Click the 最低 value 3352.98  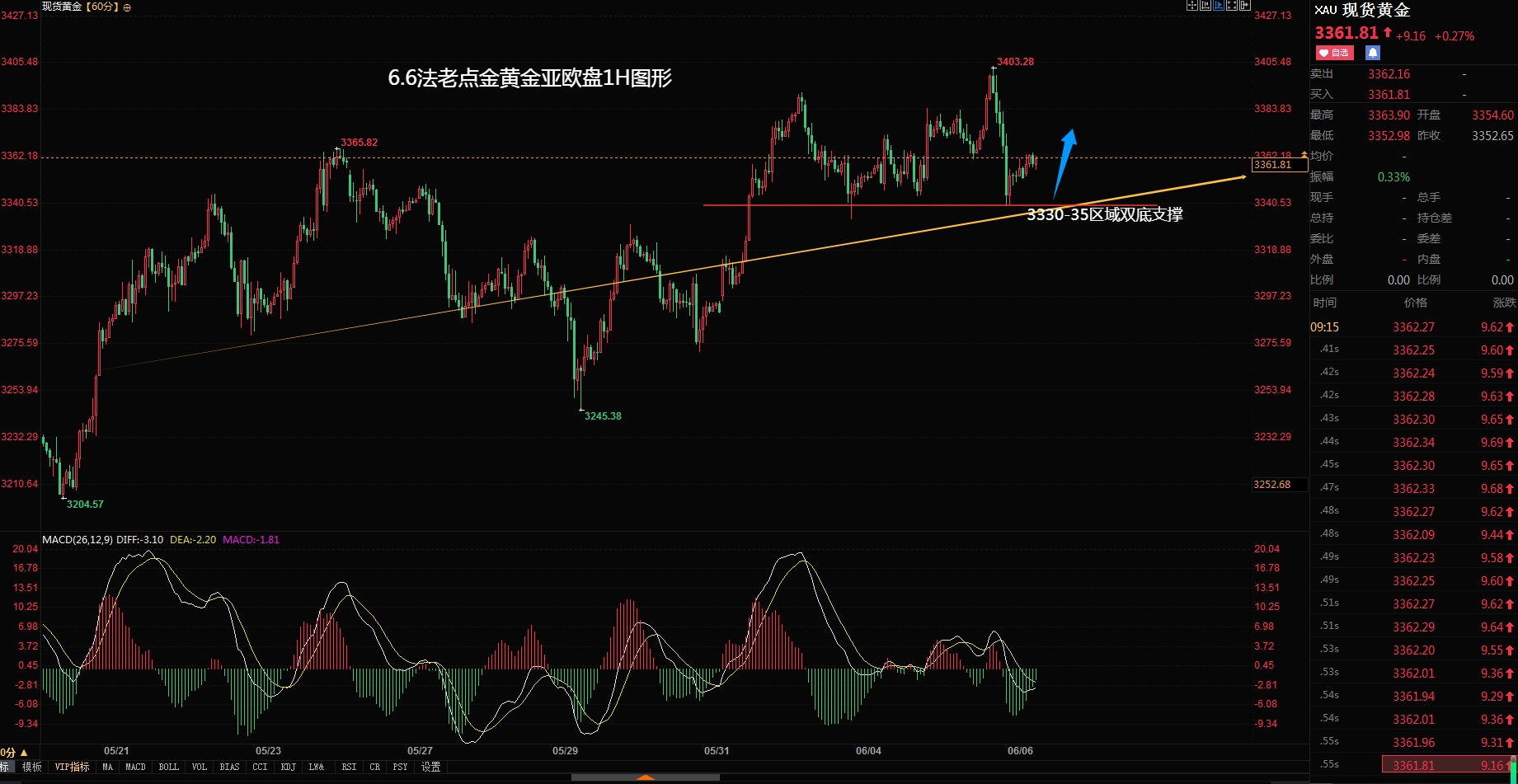(x=1389, y=136)
